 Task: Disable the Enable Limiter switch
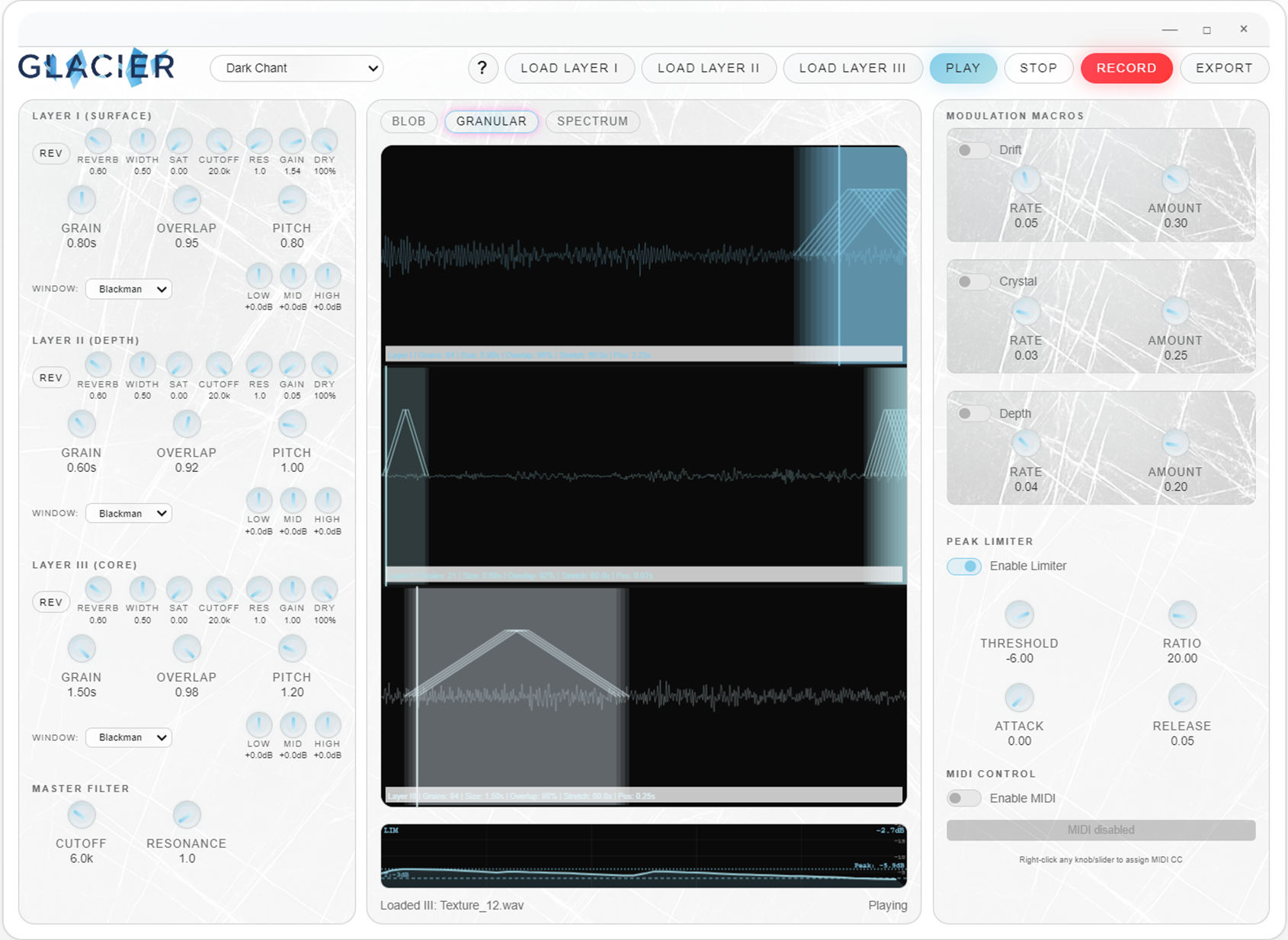tap(964, 566)
